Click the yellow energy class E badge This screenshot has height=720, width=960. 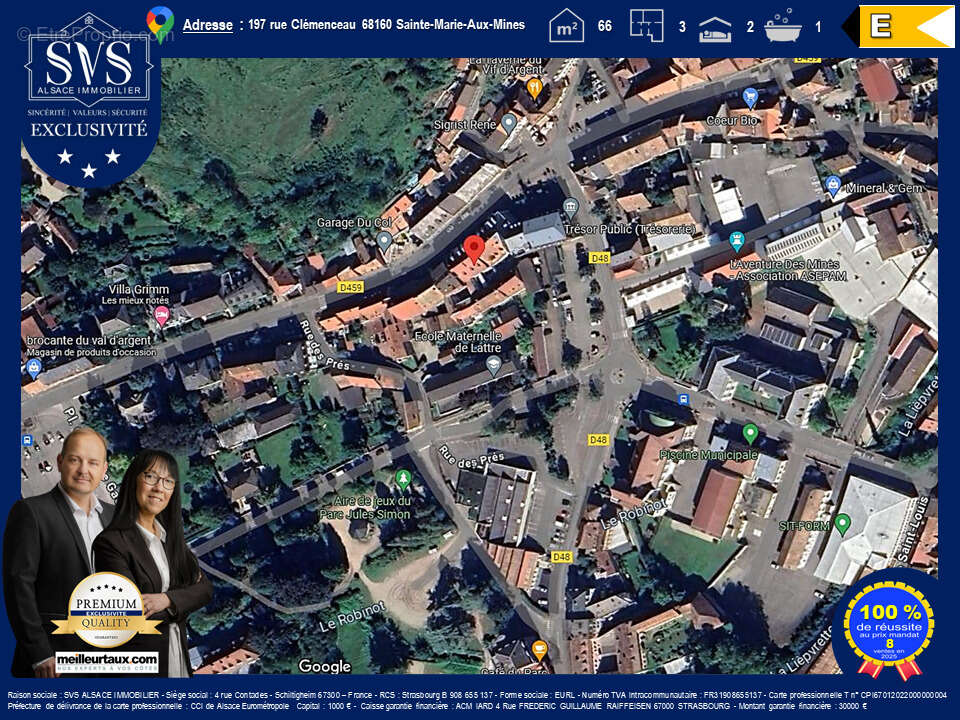coord(907,26)
